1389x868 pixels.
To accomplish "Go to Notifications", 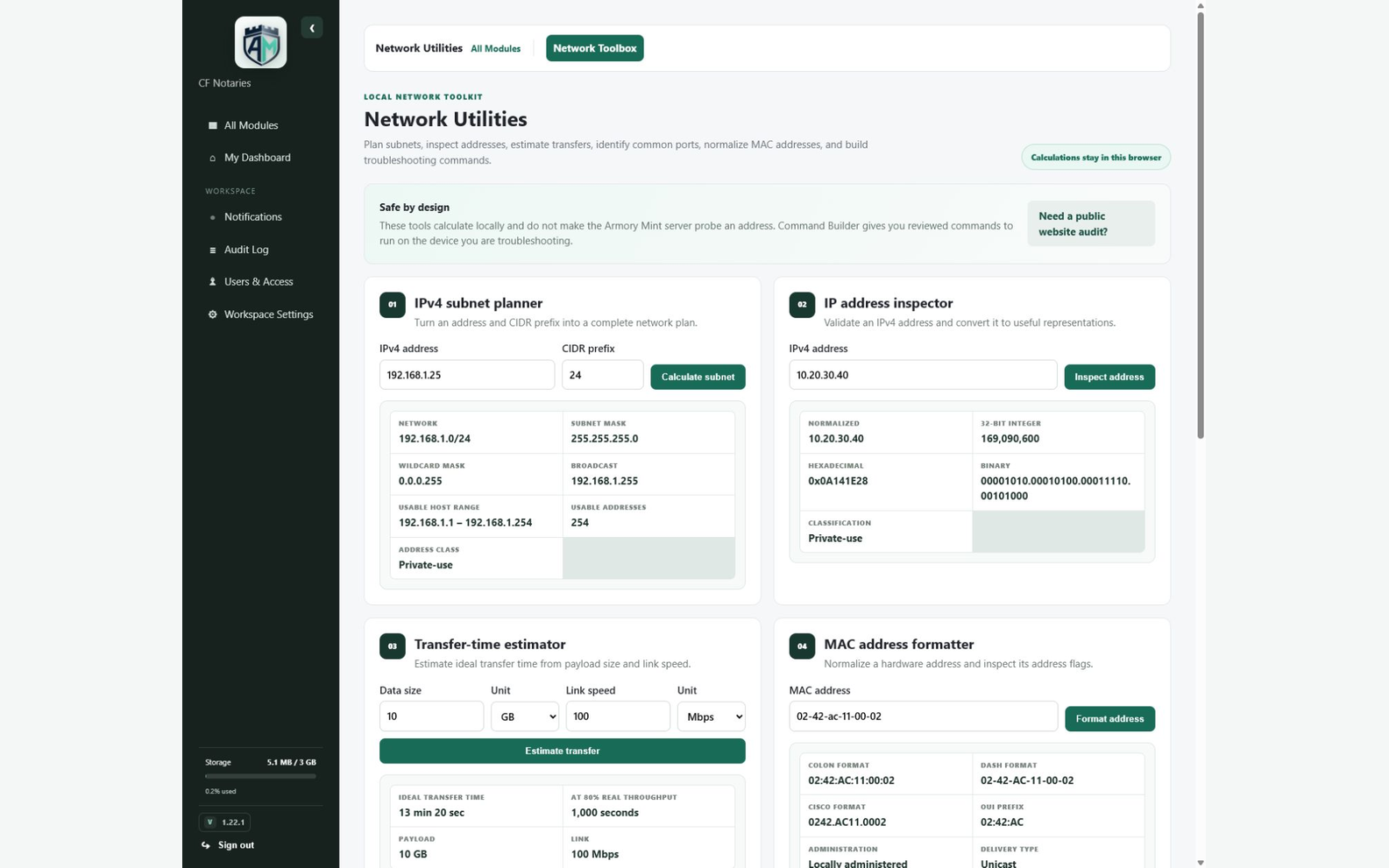I will tap(260, 217).
